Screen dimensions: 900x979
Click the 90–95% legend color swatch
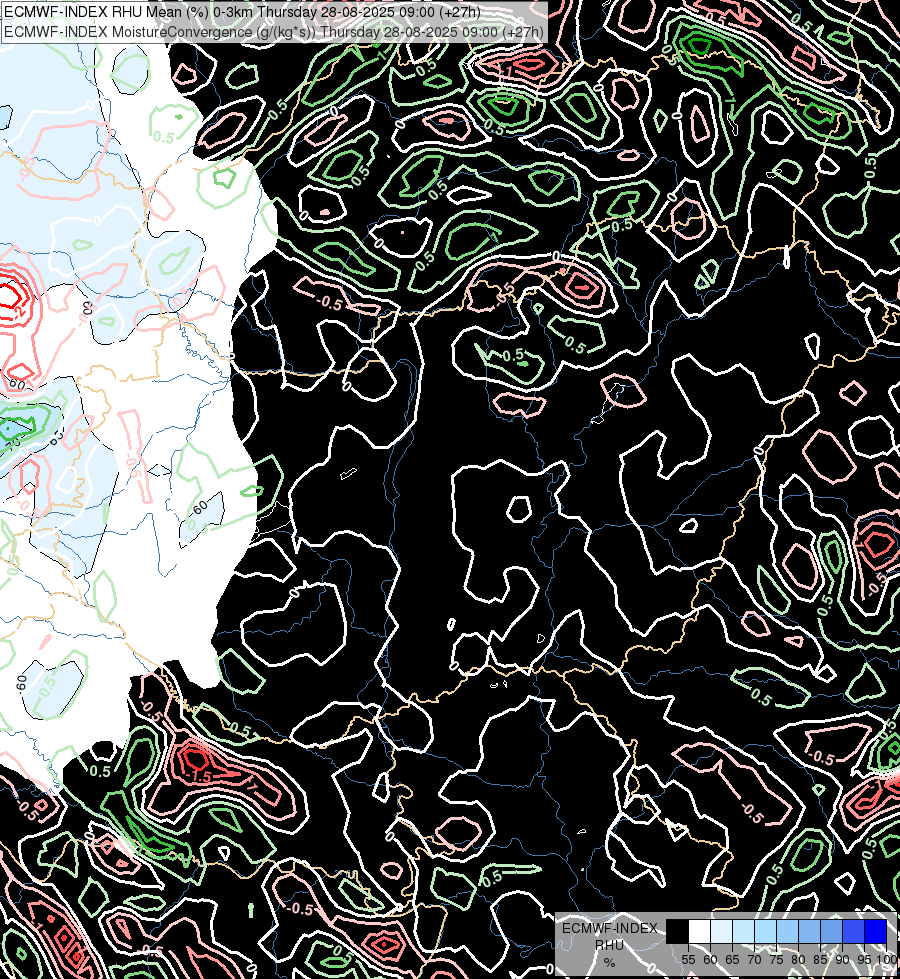[853, 932]
